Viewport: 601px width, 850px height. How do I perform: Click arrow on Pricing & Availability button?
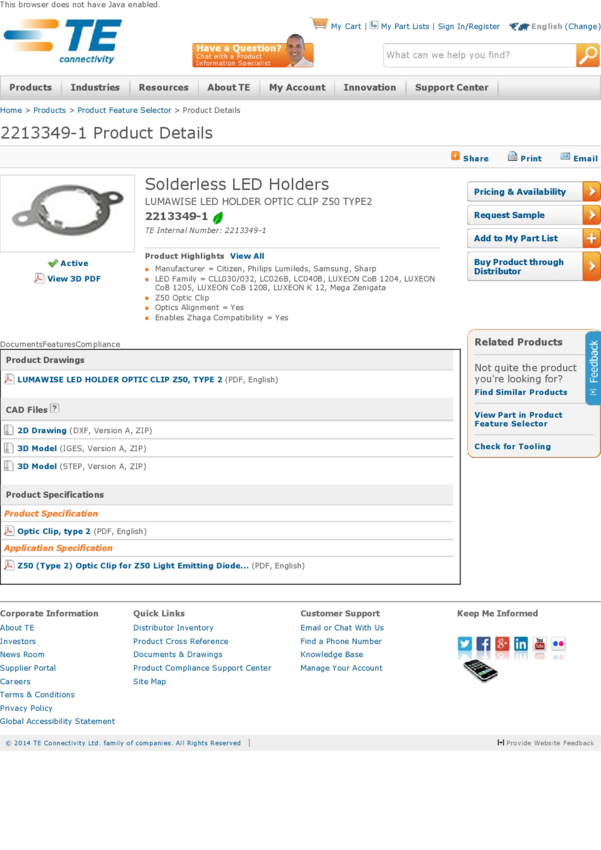tap(591, 191)
